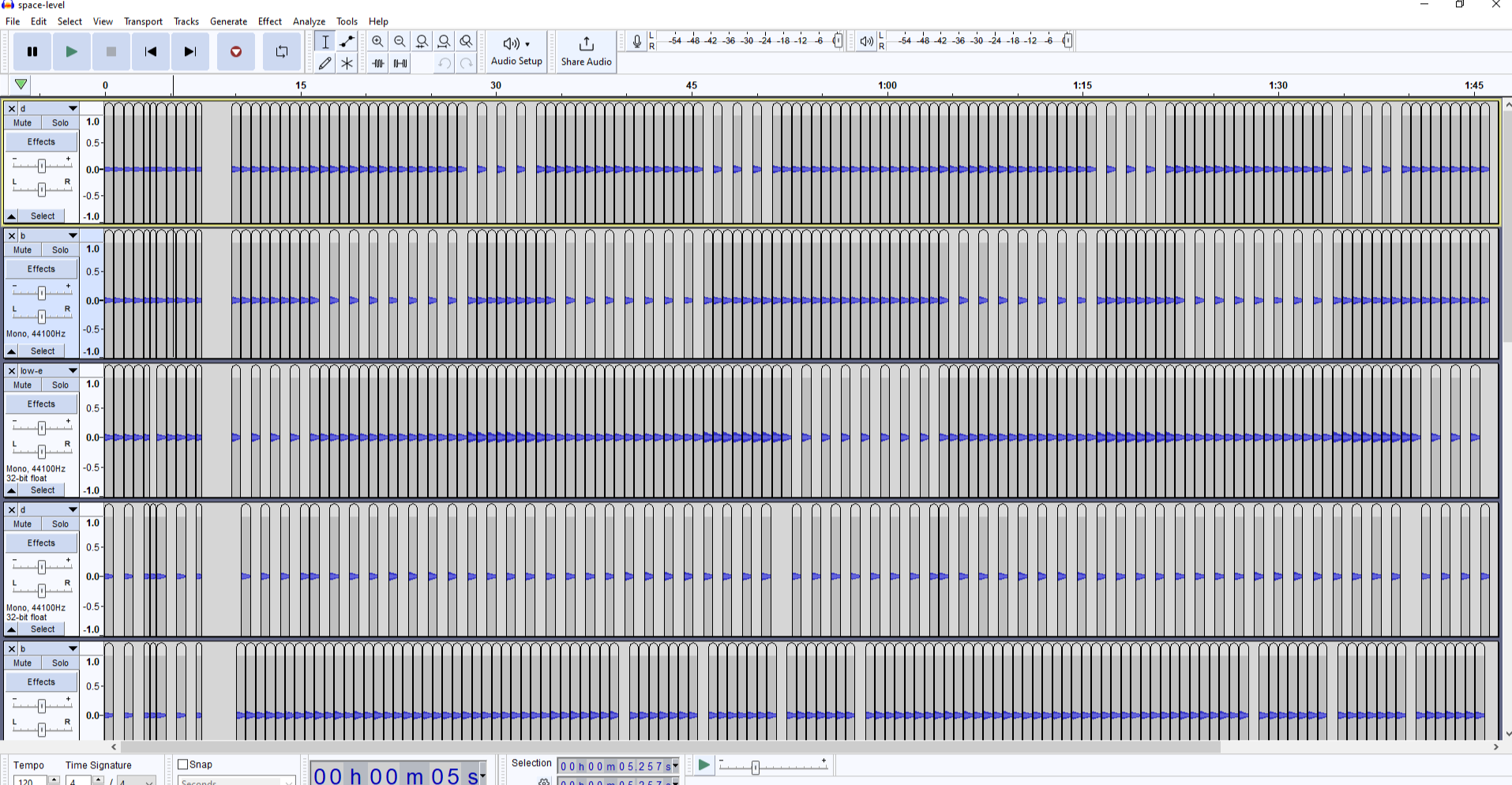Image resolution: width=1512 pixels, height=785 pixels.
Task: Enable the Loop toggle button
Action: [281, 52]
